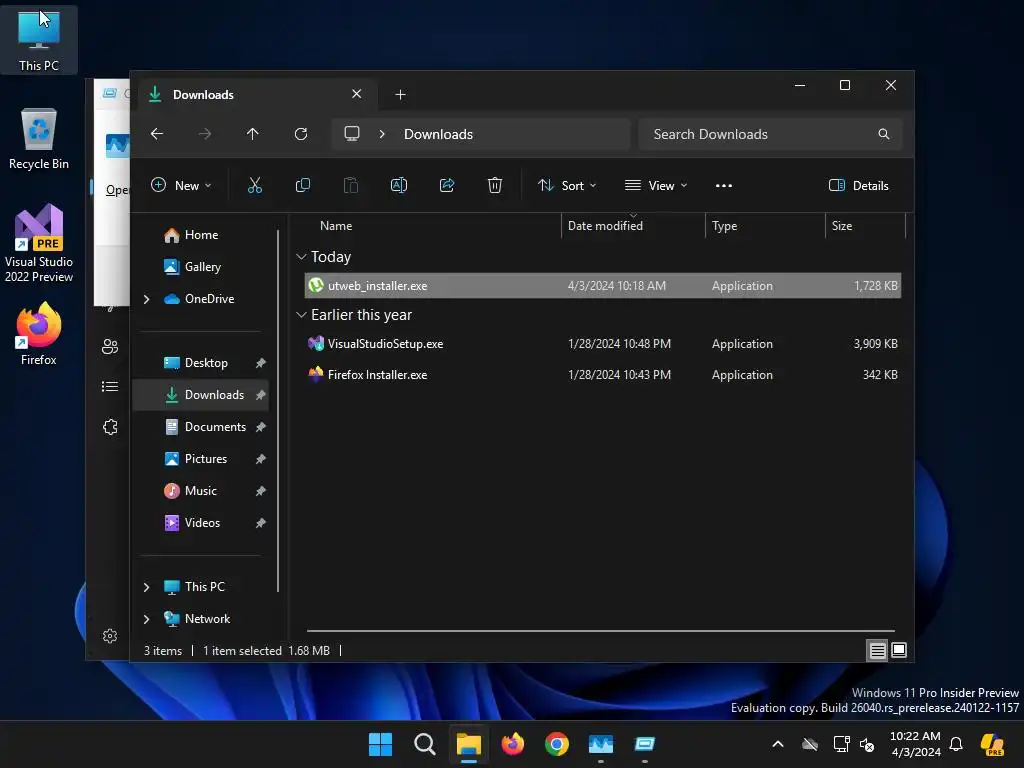The height and width of the screenshot is (768, 1024).
Task: Click Downloads breadcrumb in address bar
Action: coord(438,134)
